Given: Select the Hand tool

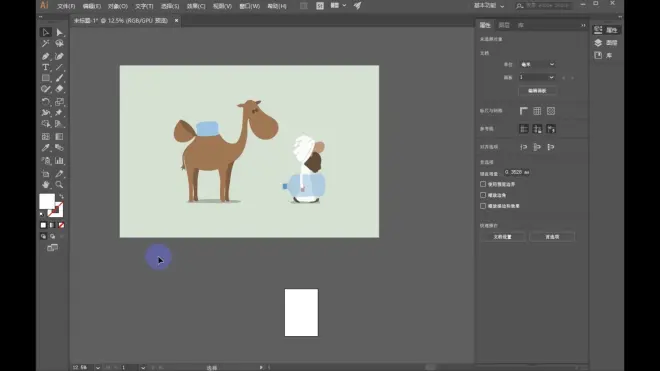Looking at the screenshot, I should (45, 184).
